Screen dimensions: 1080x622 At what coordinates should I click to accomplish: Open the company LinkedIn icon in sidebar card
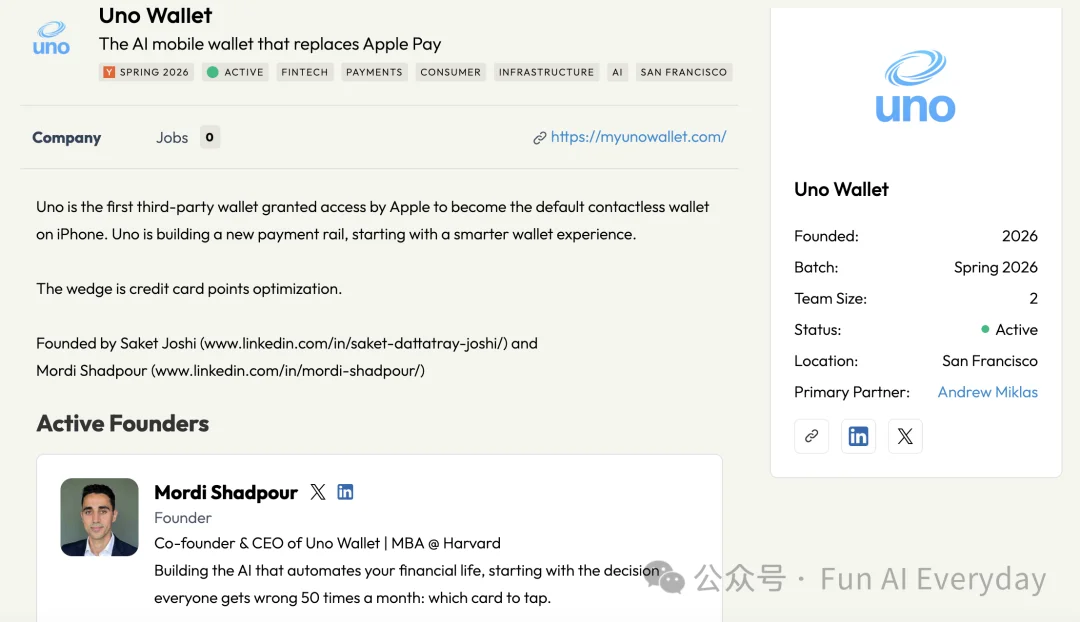[x=858, y=436]
